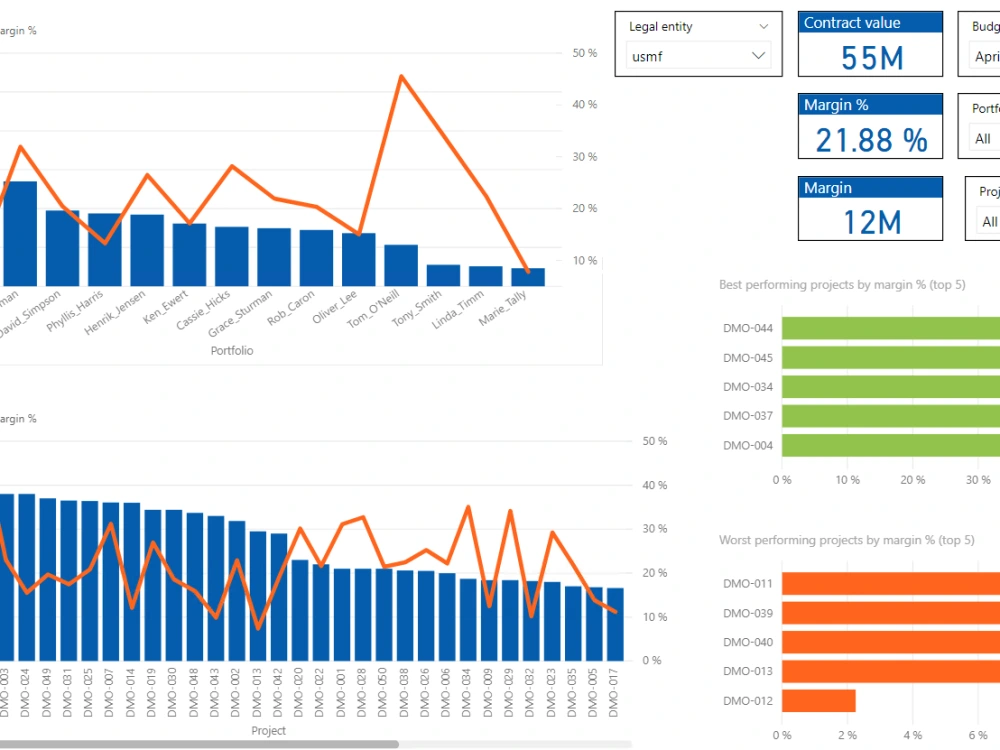Click the DMO-012 orange bar
Viewport: 1000px width, 750px height.
819,701
